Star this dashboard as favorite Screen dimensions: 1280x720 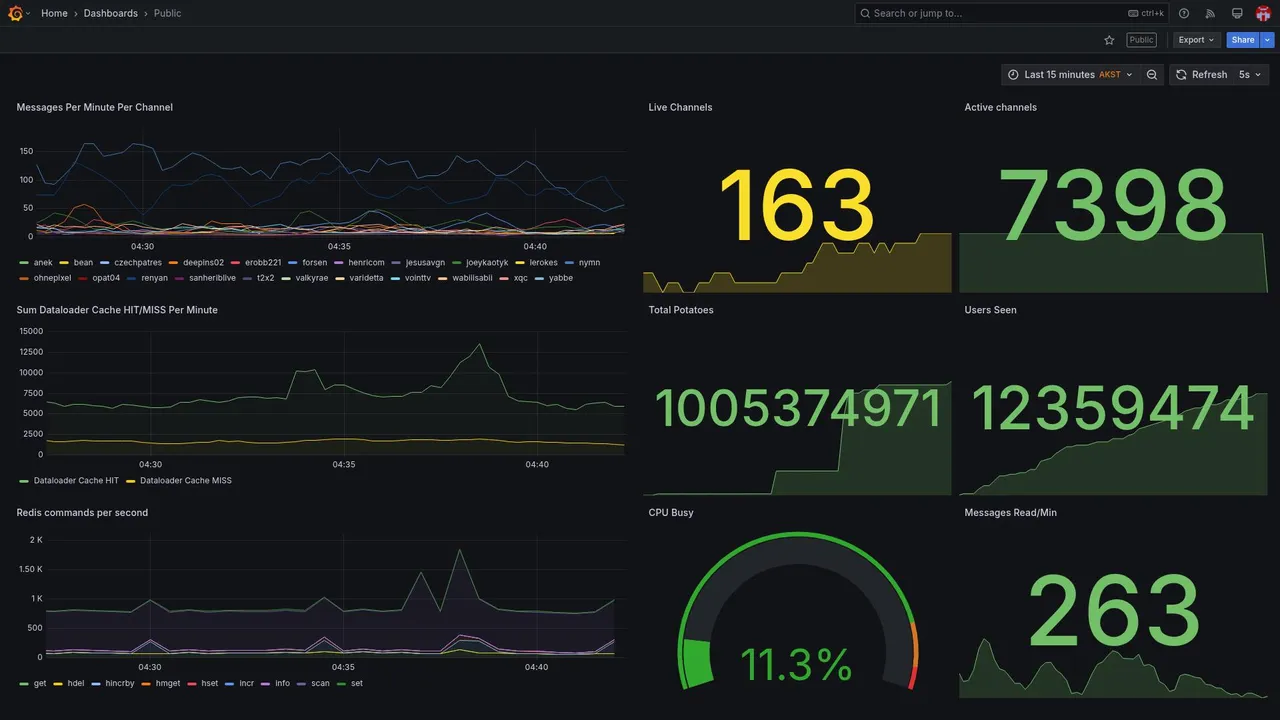1109,40
